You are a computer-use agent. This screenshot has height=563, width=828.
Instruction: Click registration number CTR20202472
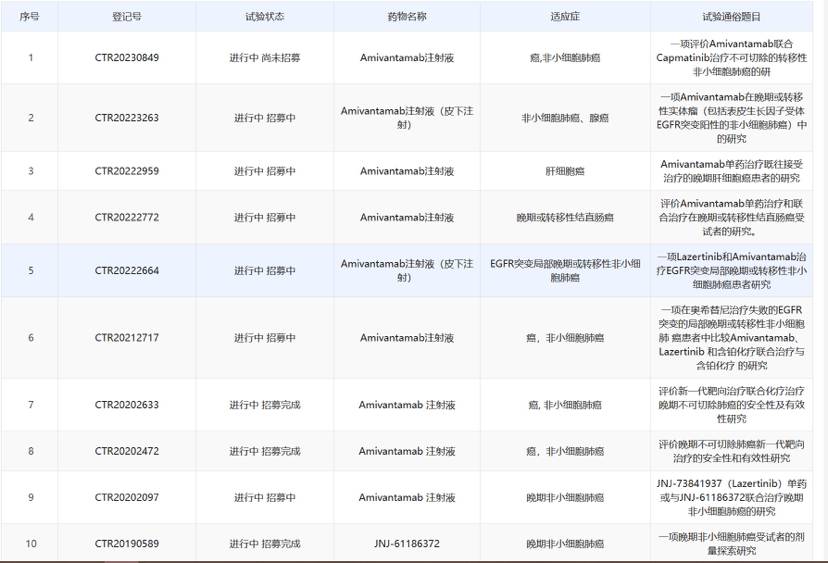126,451
